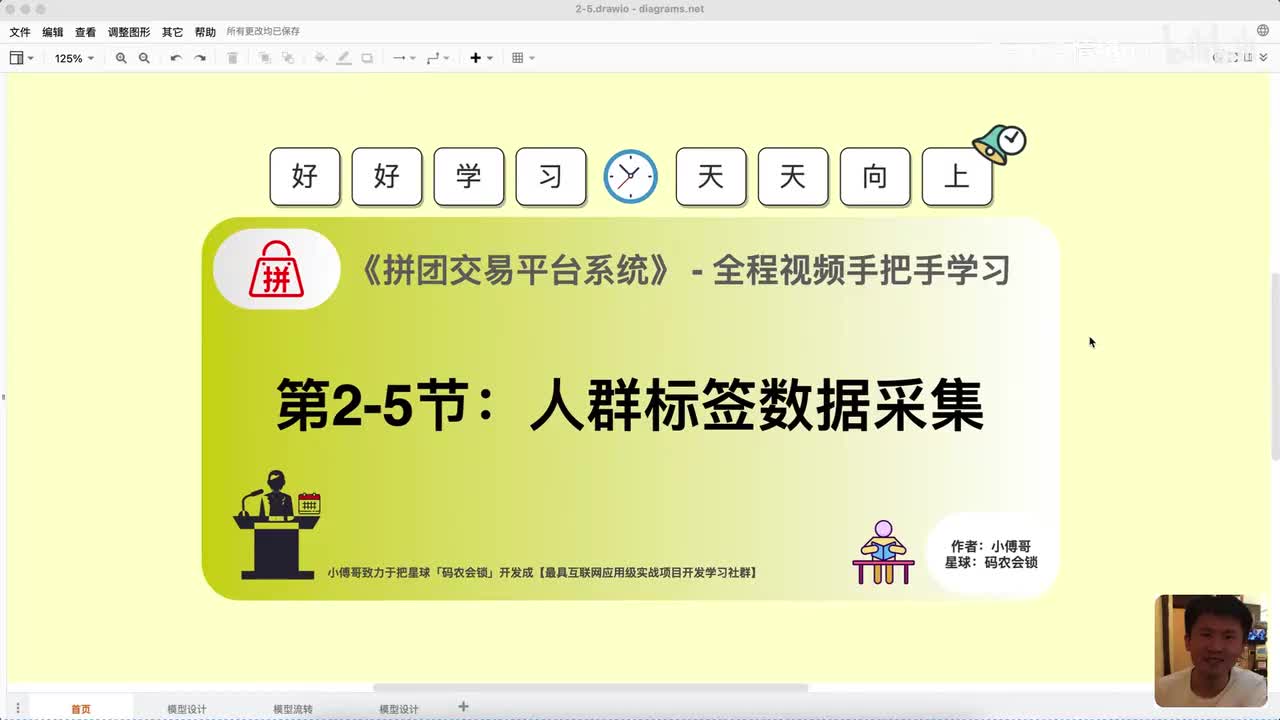Screen dimensions: 1280x720
Task: Collapse toolbar with double chevron
Action: tap(1263, 58)
